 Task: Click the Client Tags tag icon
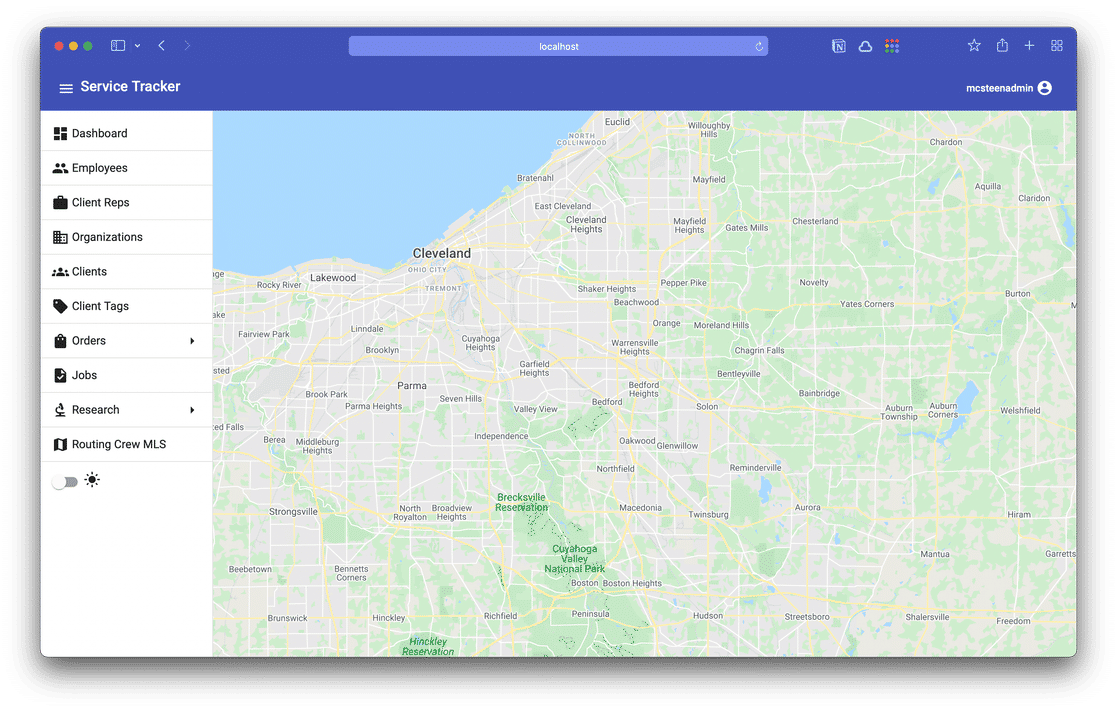pos(60,306)
